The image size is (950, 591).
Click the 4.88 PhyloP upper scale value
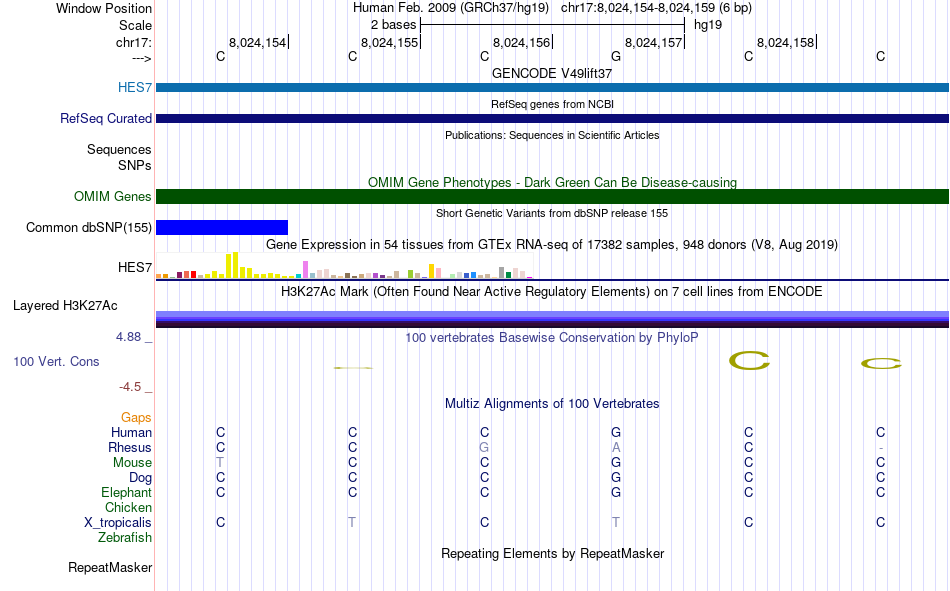[128, 337]
